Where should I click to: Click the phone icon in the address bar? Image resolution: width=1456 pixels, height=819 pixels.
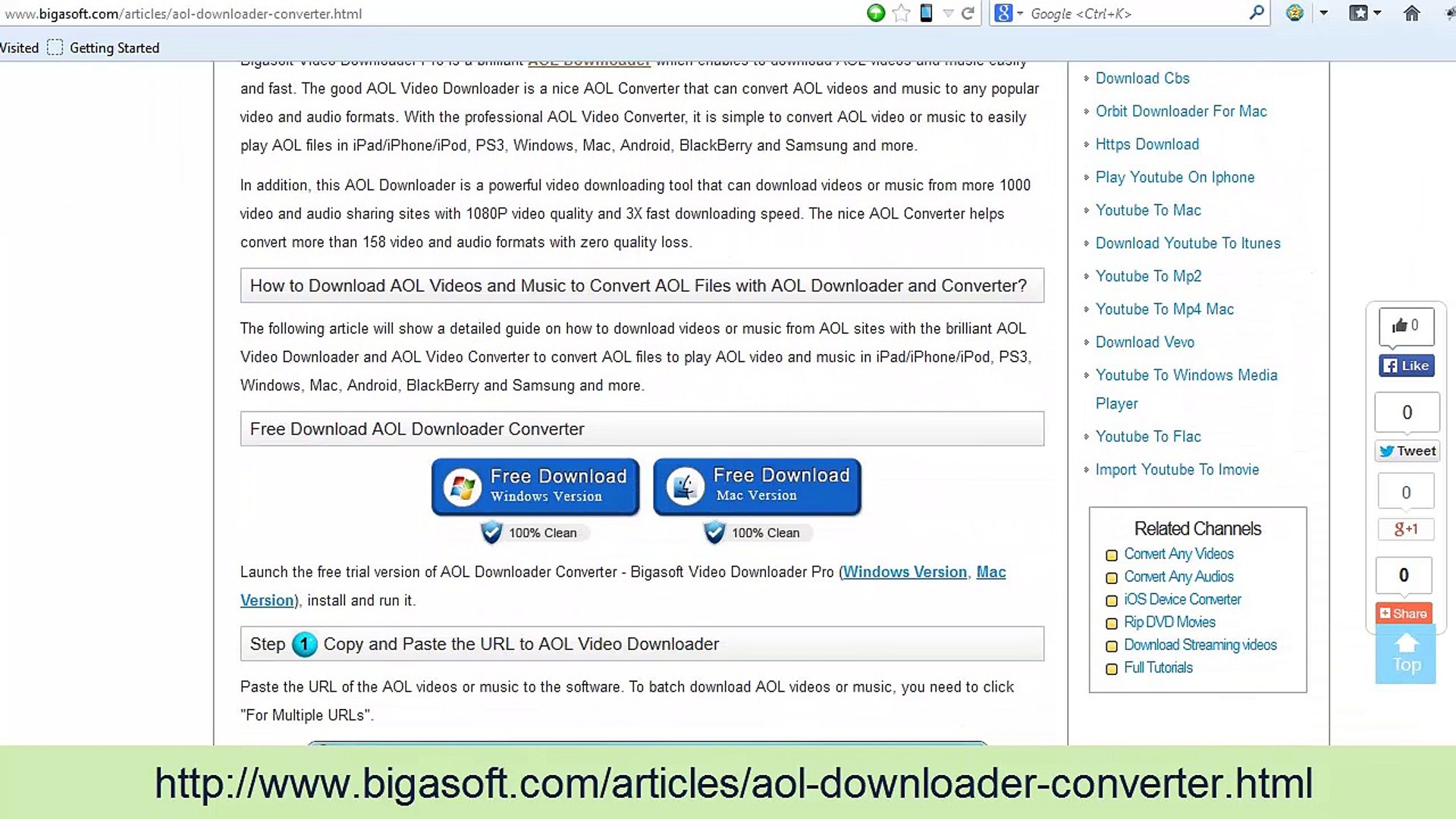point(926,13)
